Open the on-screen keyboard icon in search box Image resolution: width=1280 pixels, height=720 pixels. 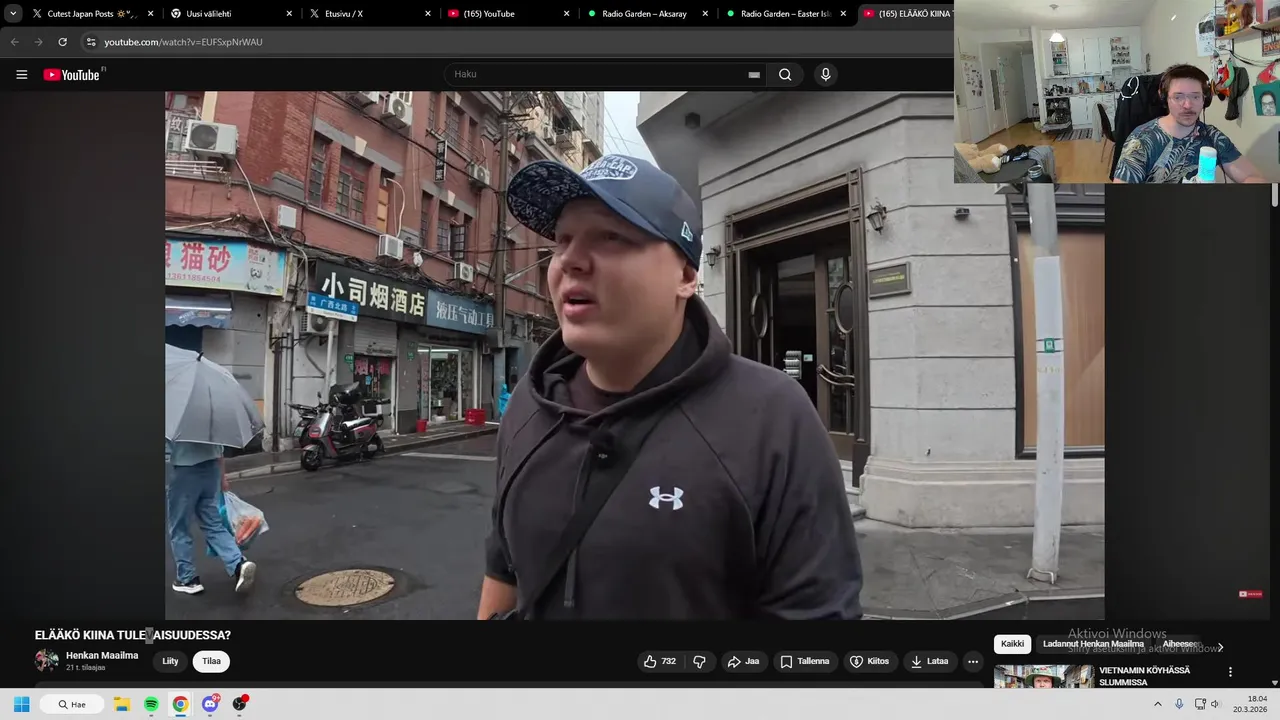click(754, 75)
